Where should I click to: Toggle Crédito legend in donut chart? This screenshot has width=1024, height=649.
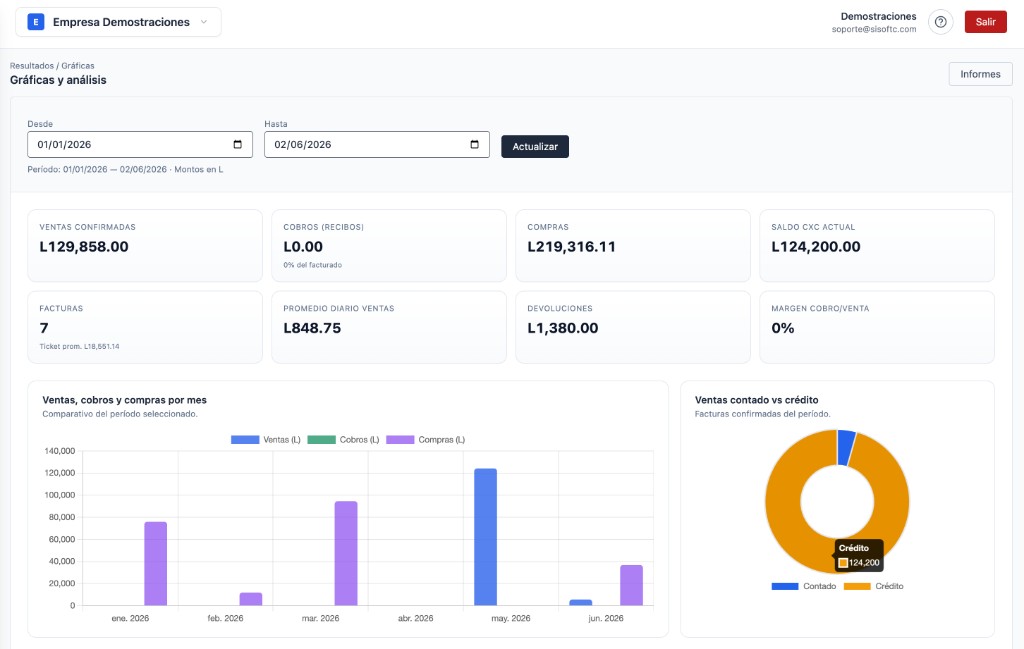(x=874, y=586)
